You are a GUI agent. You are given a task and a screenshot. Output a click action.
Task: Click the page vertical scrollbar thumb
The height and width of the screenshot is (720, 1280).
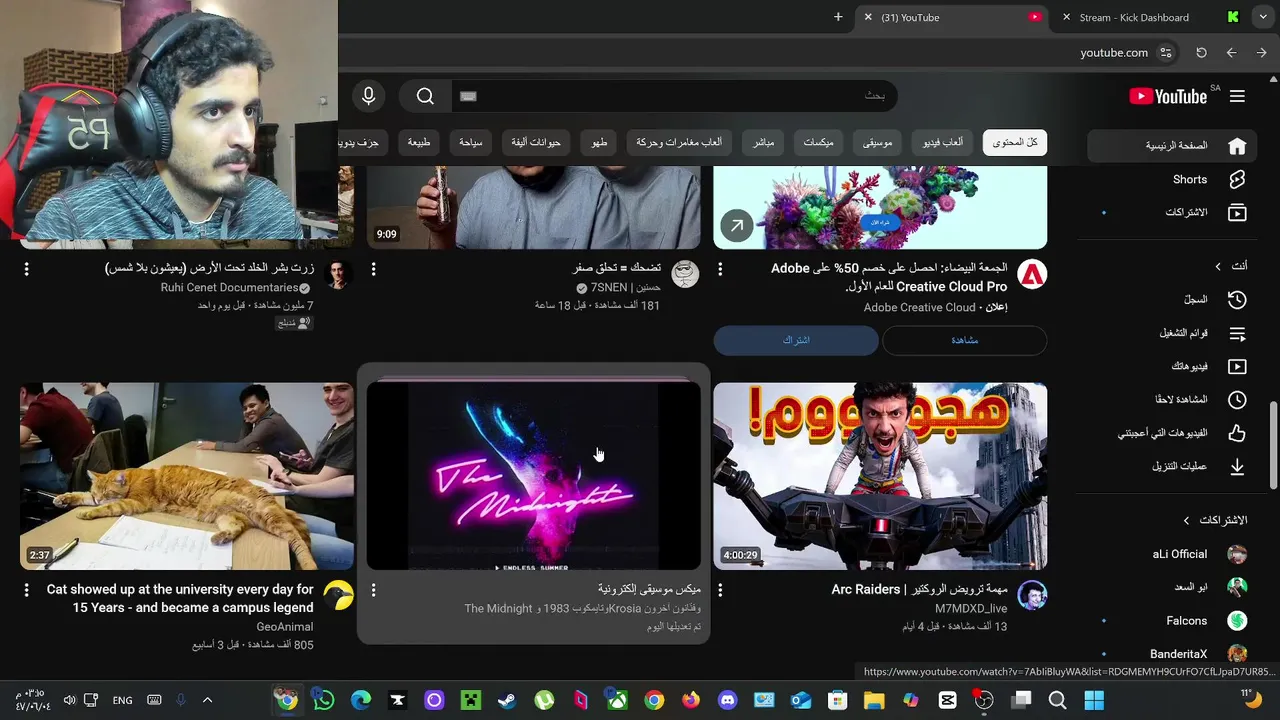coord(1273,445)
